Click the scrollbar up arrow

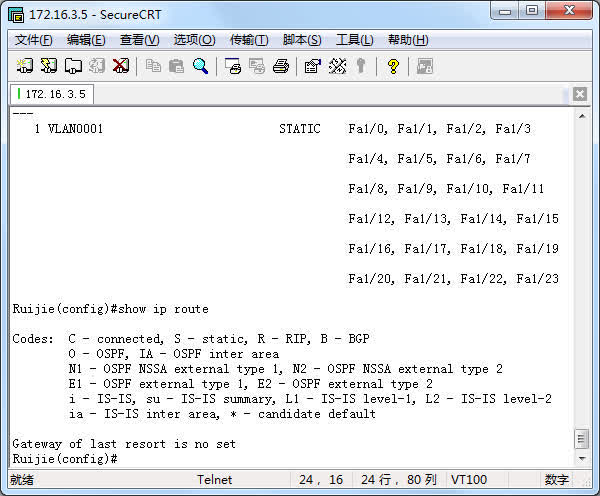[x=581, y=115]
